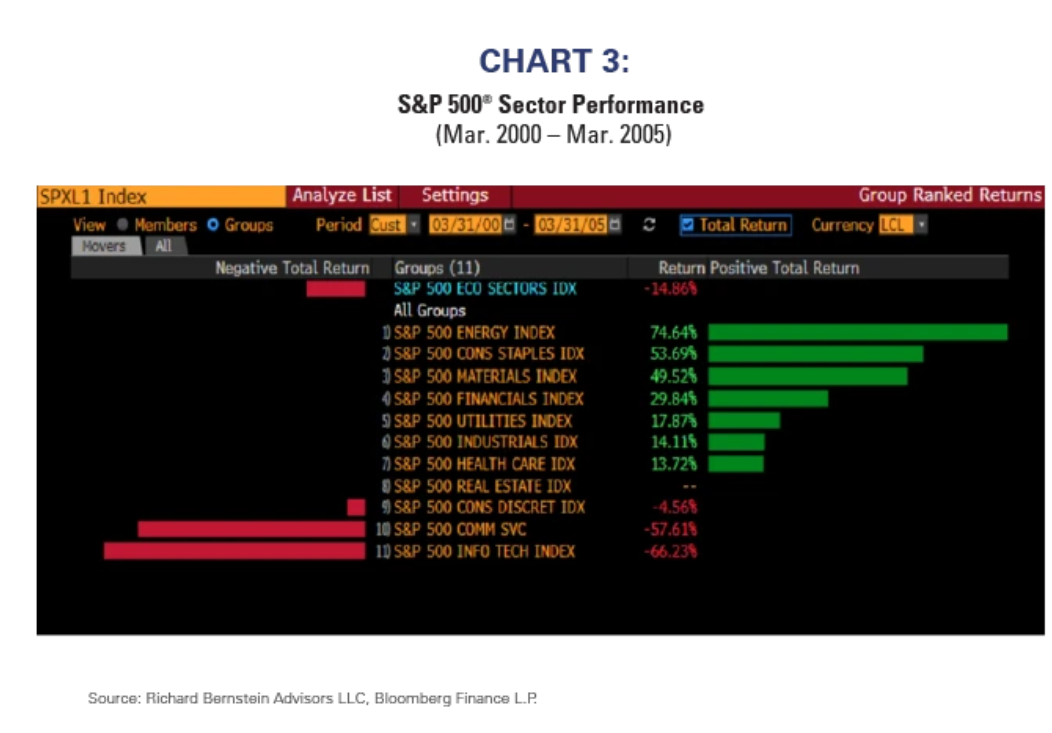Image resolution: width=1052 pixels, height=733 pixels.
Task: Click the green Materials Index return bar
Action: click(x=808, y=376)
